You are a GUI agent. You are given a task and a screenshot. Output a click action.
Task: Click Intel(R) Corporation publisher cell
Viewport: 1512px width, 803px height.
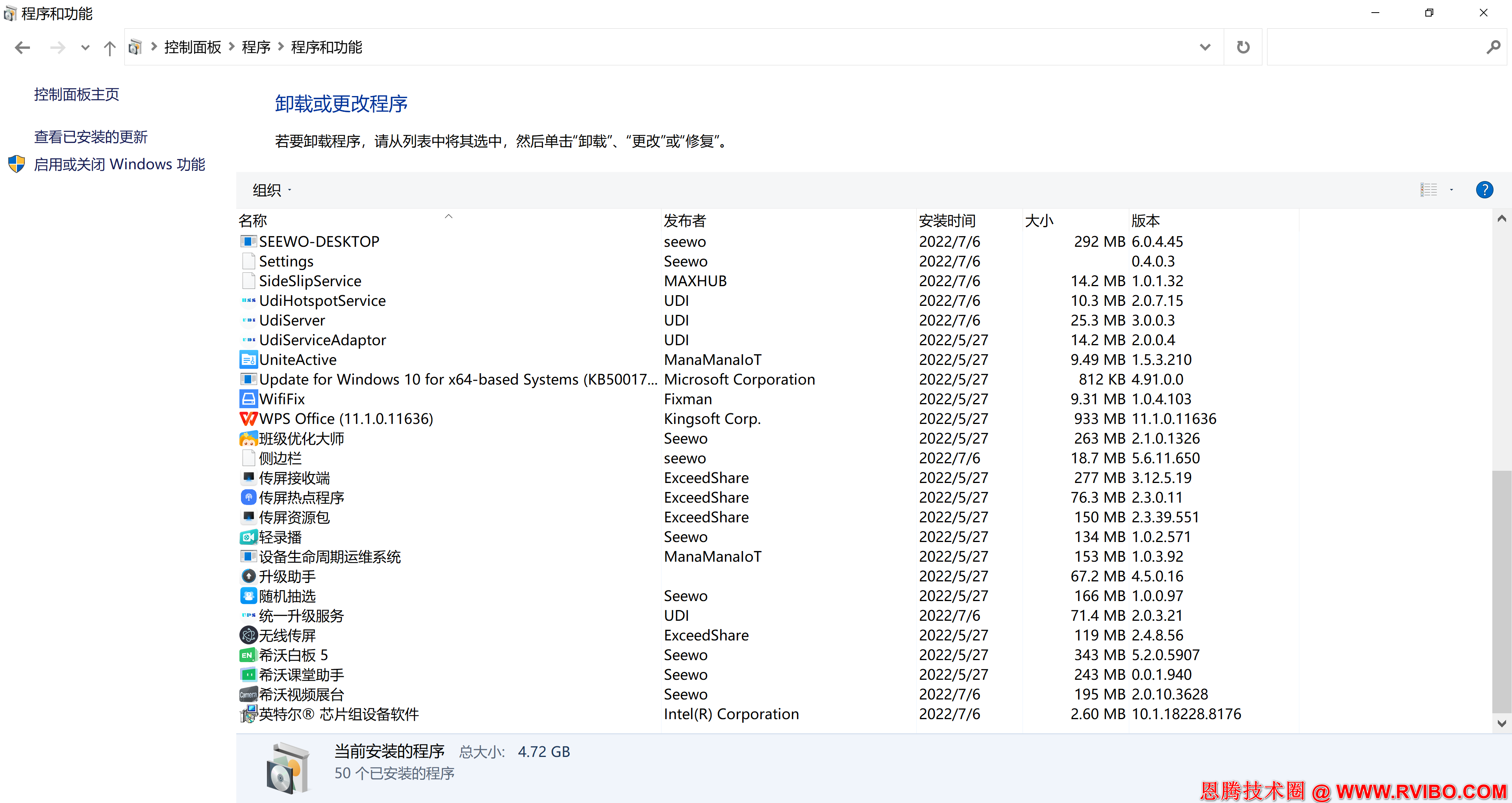pos(731,714)
